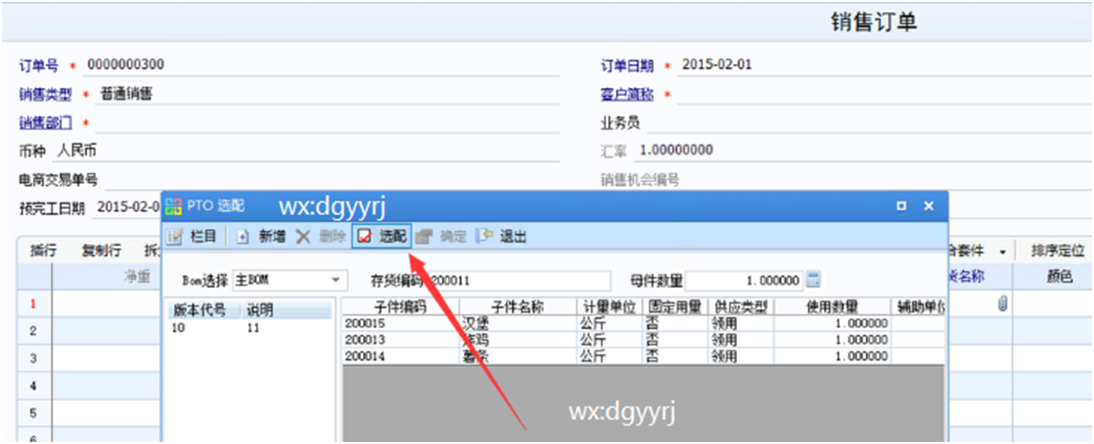Screen dimensions: 1094x444
Task: Select component row 200015
Action: pyautogui.click(x=643, y=323)
